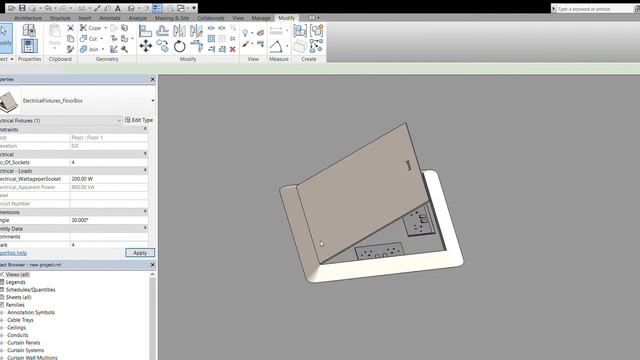Click the Text 'A' tool in quick access toolbar
Viewport: 640px width, 360px height.
tap(118, 8)
